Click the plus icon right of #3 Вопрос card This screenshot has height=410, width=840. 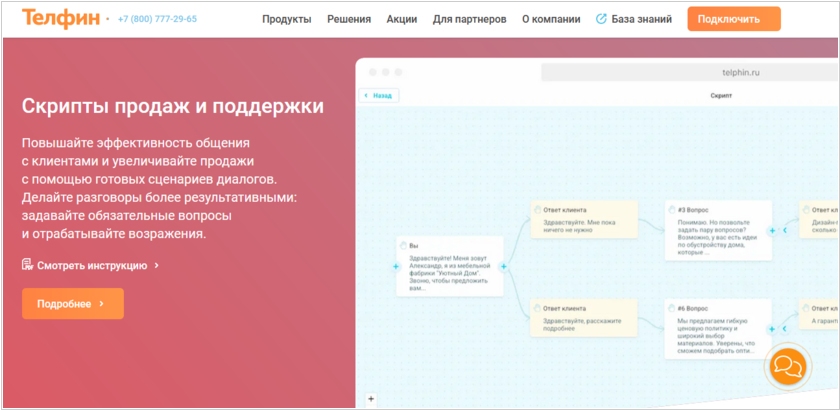click(x=772, y=231)
